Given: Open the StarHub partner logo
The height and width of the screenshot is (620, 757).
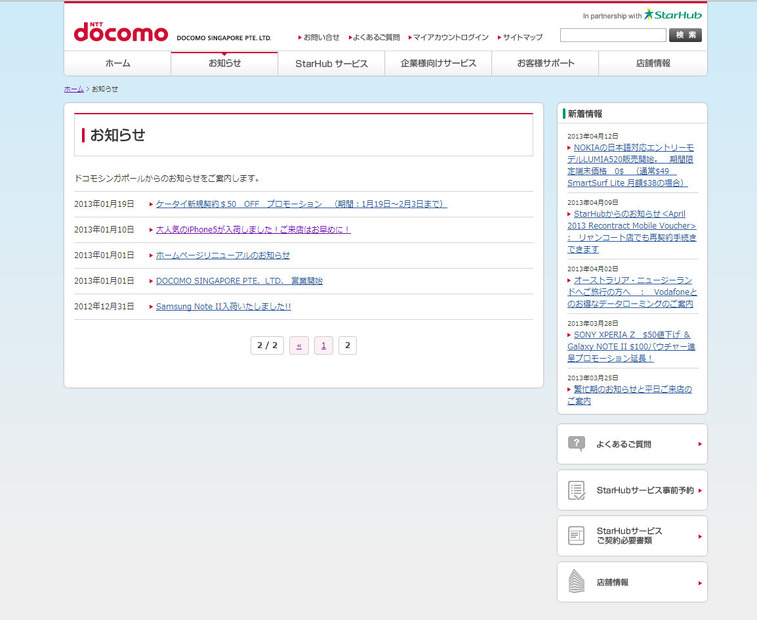Looking at the screenshot, I should 673,14.
